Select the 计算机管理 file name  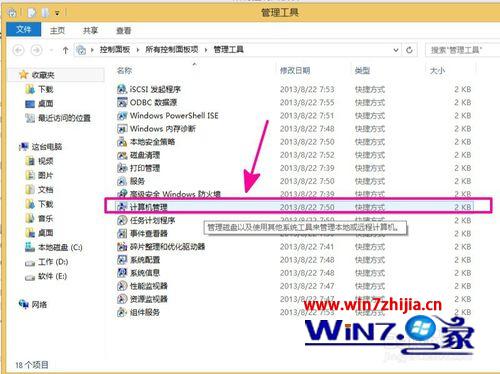[x=149, y=207]
